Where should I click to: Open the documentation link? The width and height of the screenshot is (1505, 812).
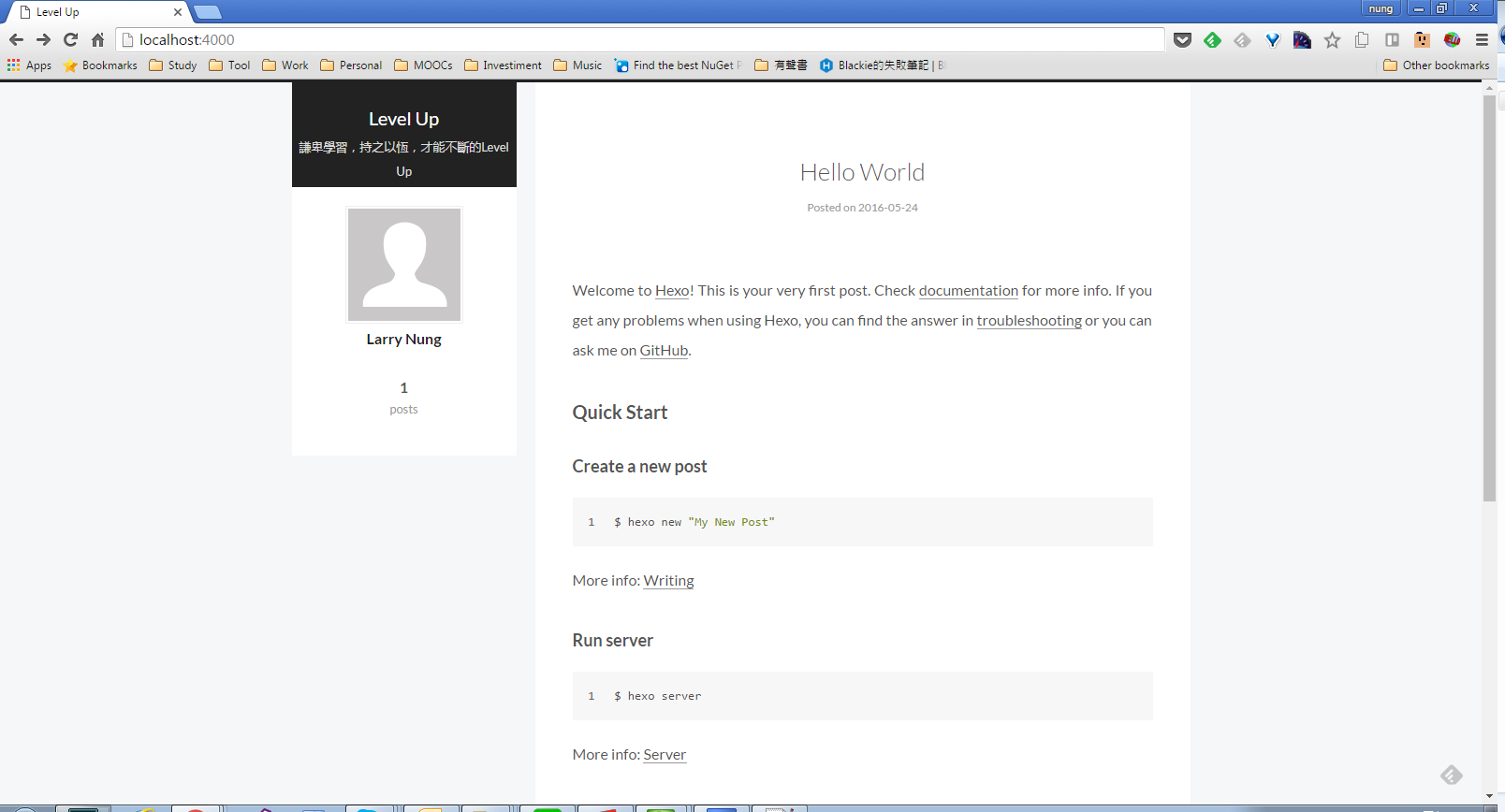(x=968, y=291)
